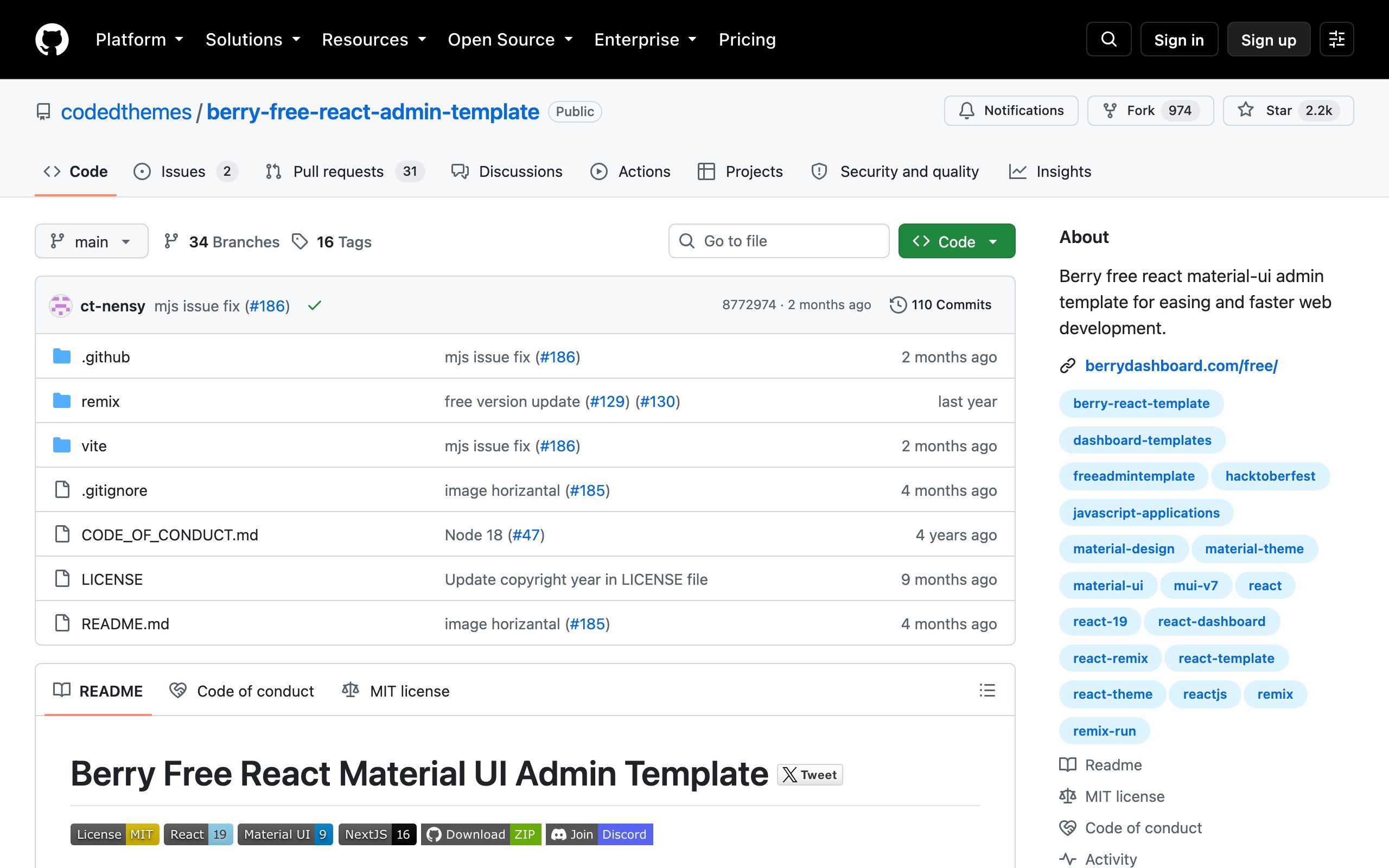Click the green commit status checkmark

click(315, 305)
